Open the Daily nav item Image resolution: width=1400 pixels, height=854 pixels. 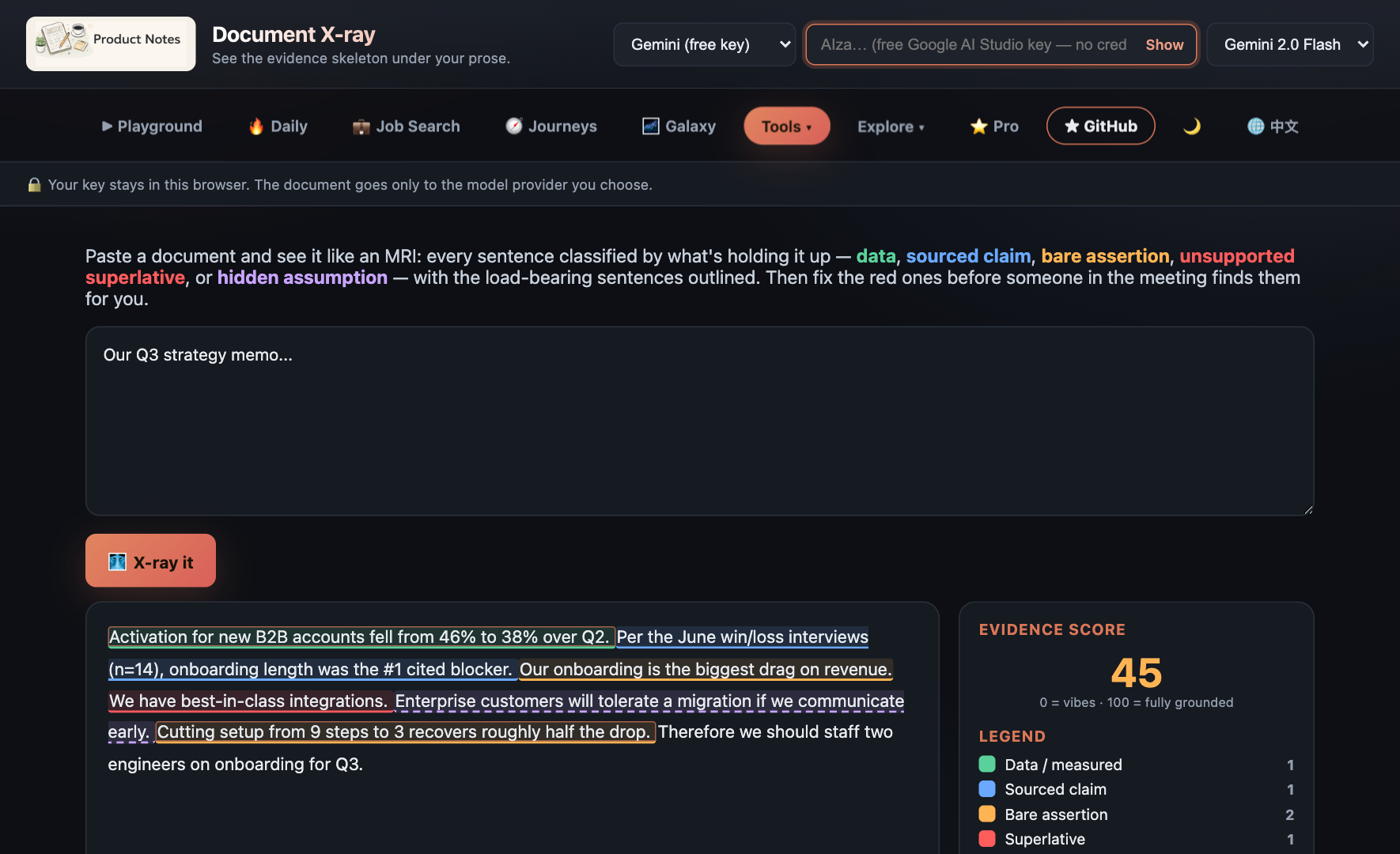(x=278, y=127)
